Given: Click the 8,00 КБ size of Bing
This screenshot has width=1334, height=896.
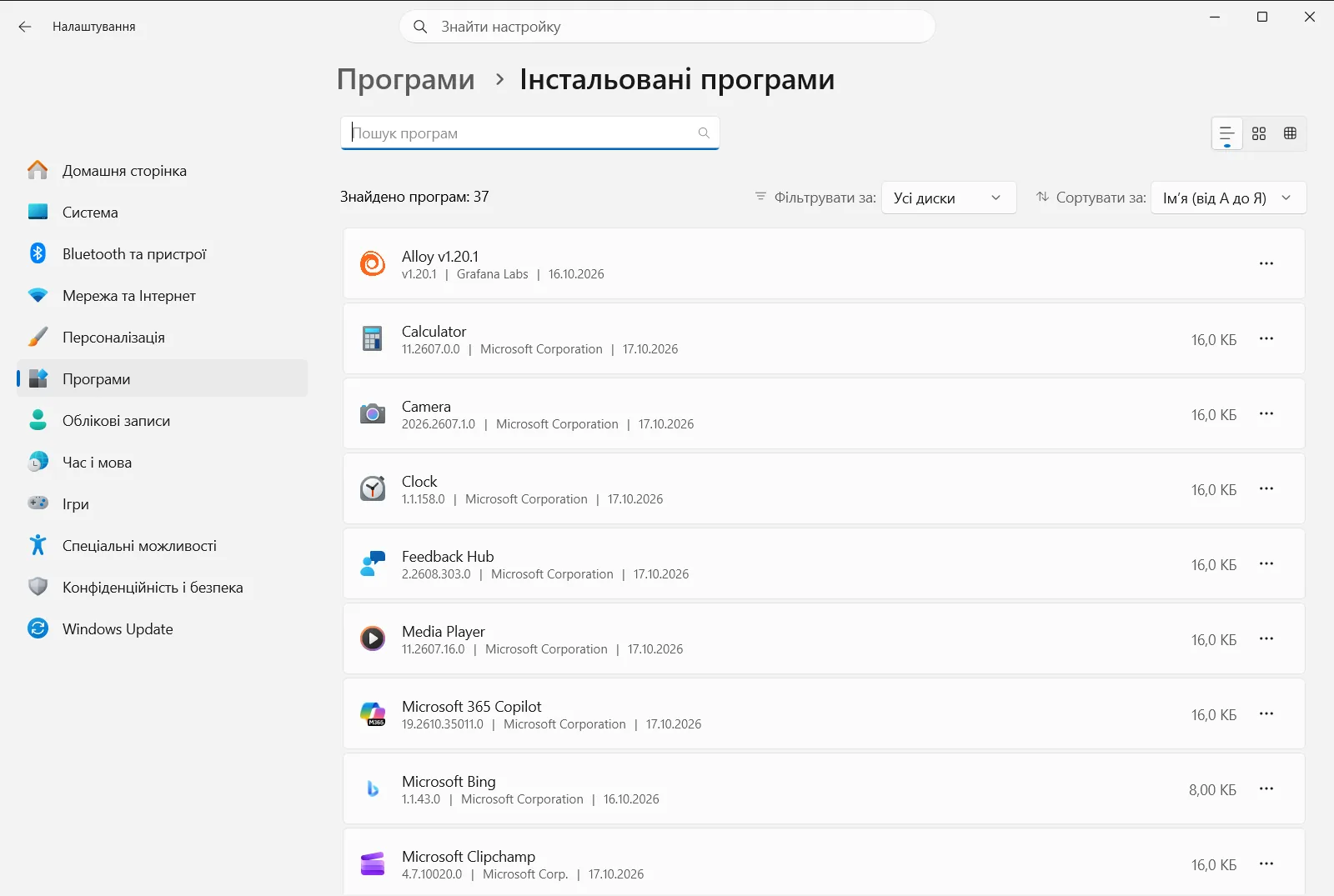Looking at the screenshot, I should tap(1212, 789).
